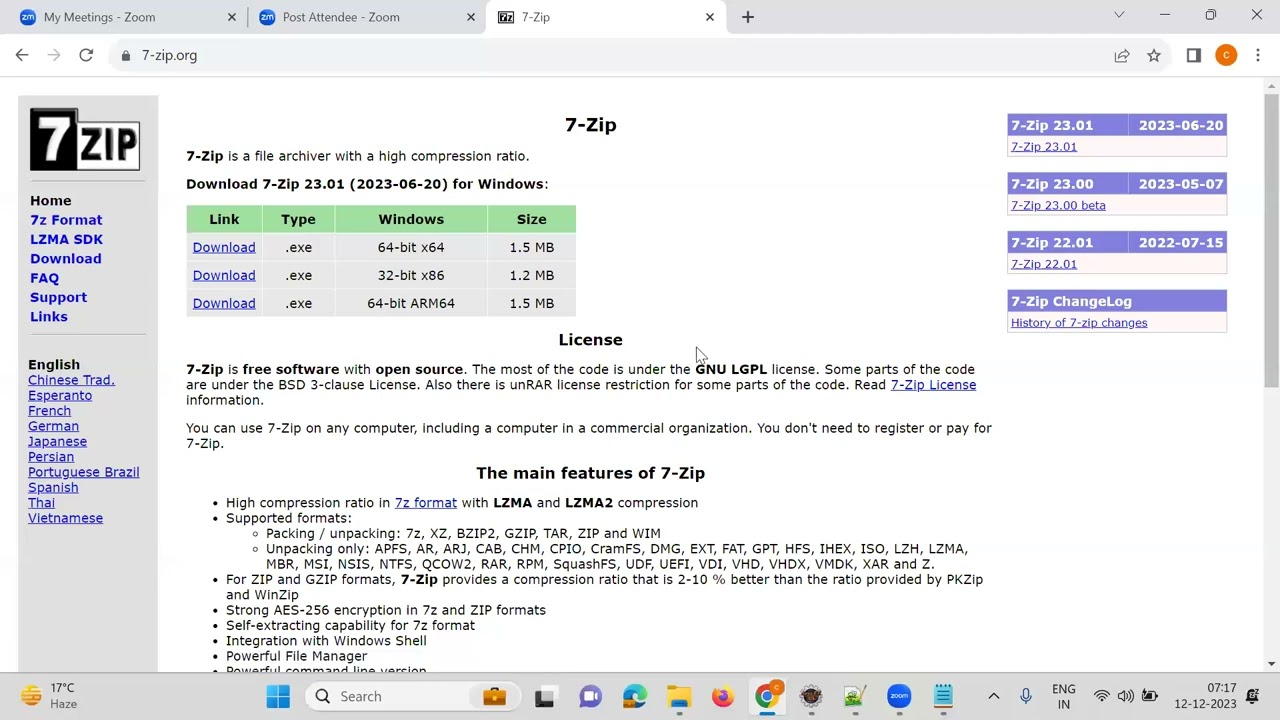Show hidden system tray icons
The width and height of the screenshot is (1280, 720).
tap(993, 696)
